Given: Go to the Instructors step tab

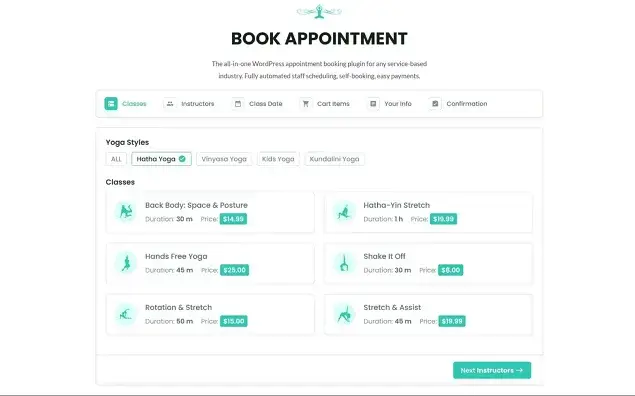Looking at the screenshot, I should pyautogui.click(x=189, y=104).
